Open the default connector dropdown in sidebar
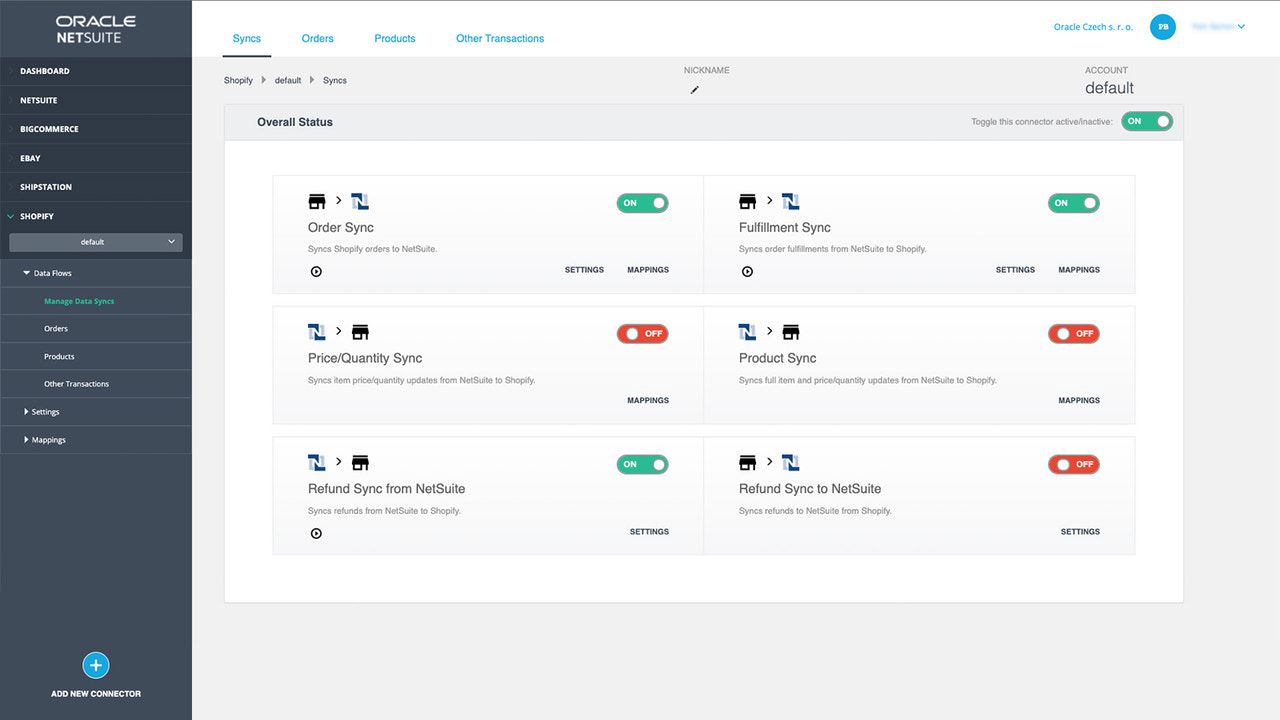The width and height of the screenshot is (1280, 720). coord(96,241)
